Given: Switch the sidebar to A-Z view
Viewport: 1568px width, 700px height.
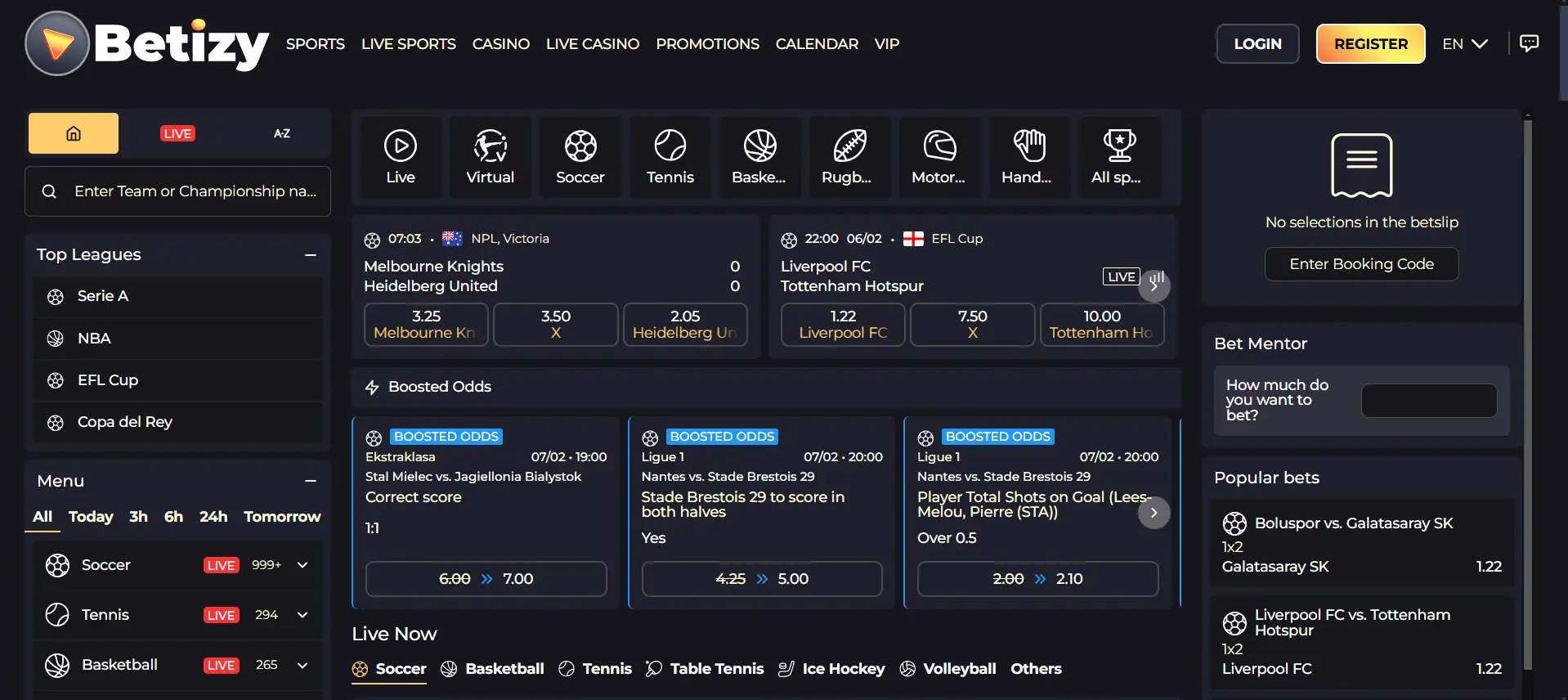Looking at the screenshot, I should [281, 133].
